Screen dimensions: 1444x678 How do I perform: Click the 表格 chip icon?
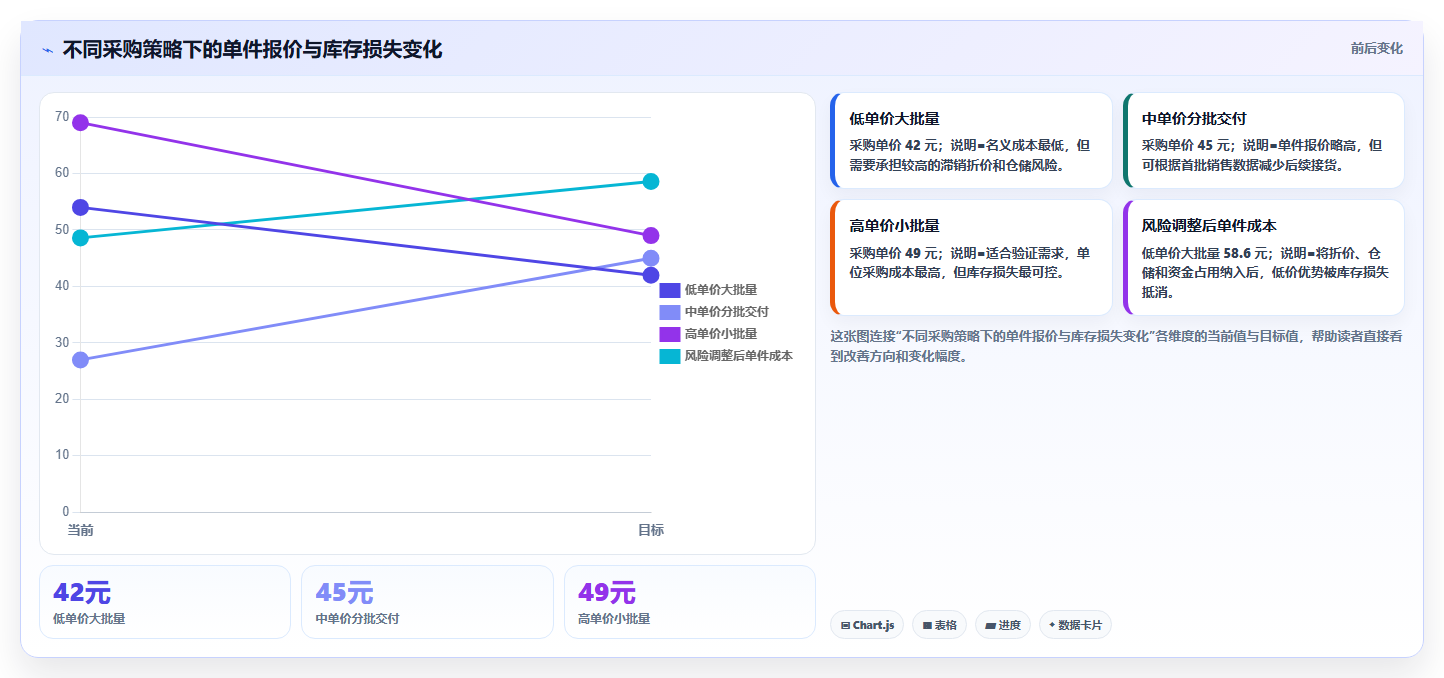pyautogui.click(x=927, y=625)
